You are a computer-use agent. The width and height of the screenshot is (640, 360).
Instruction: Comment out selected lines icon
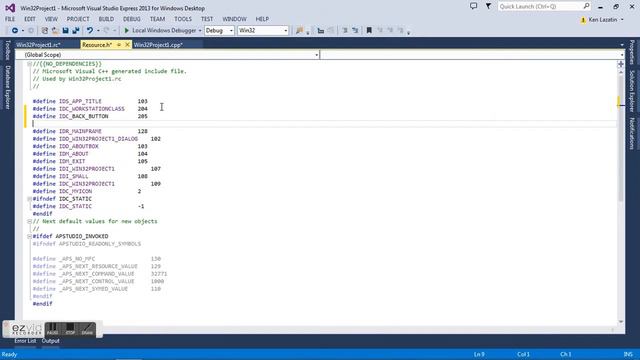(345, 31)
